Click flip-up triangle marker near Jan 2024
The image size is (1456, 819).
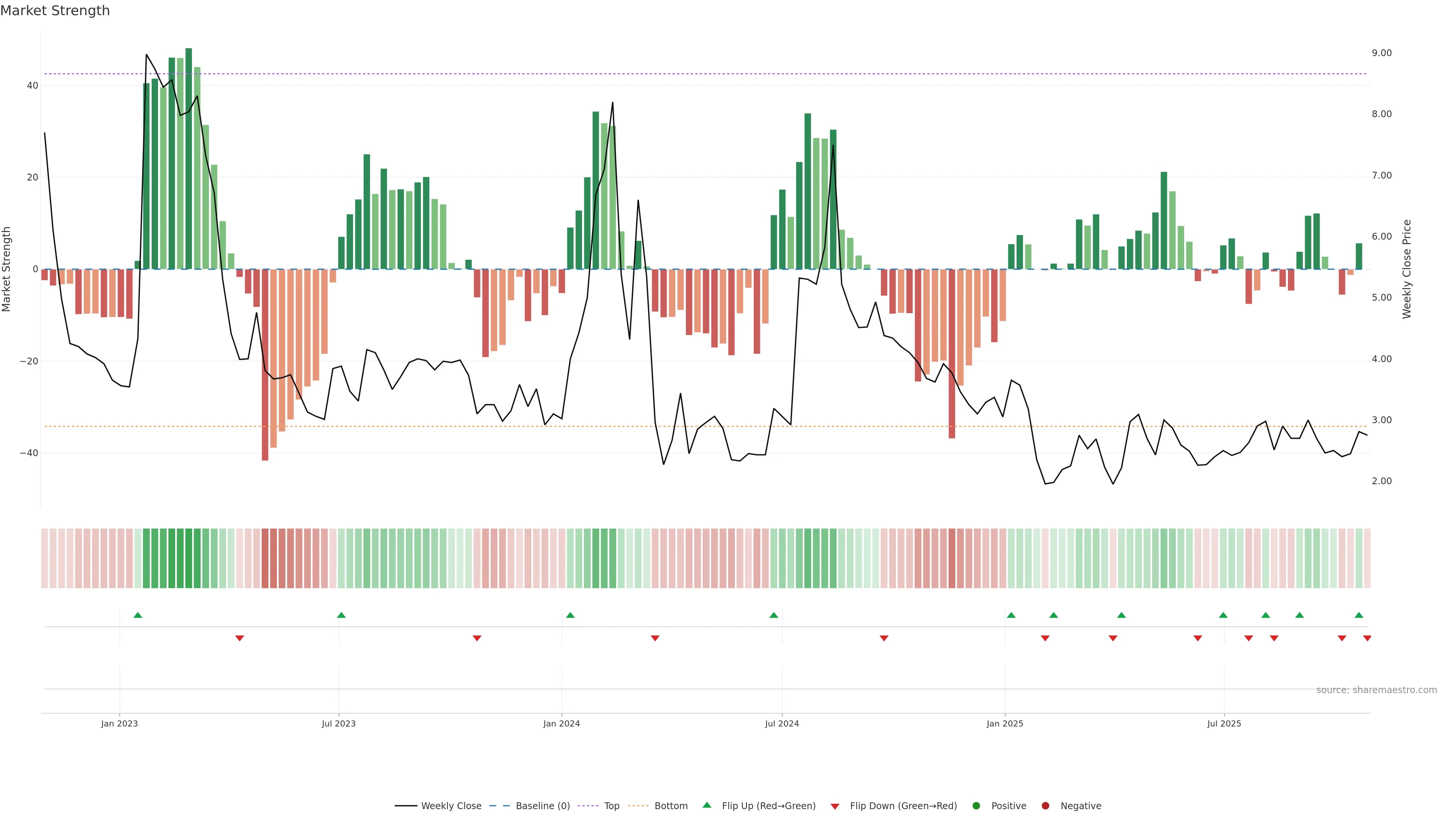tap(570, 615)
